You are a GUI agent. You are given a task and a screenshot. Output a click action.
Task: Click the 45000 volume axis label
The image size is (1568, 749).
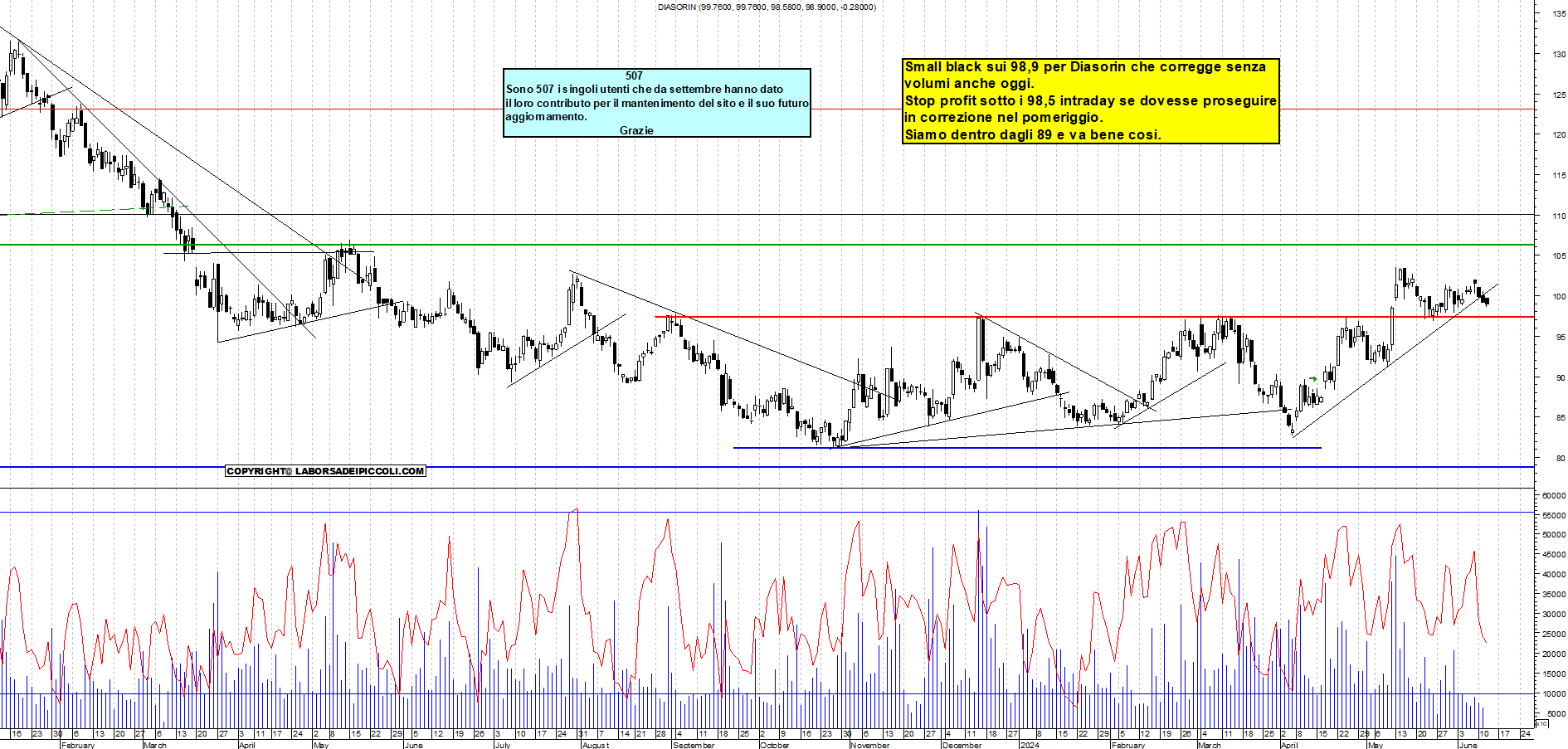[1554, 555]
